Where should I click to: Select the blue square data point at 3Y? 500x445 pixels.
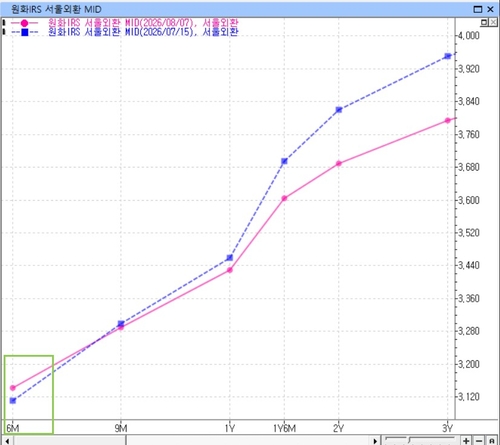click(448, 56)
